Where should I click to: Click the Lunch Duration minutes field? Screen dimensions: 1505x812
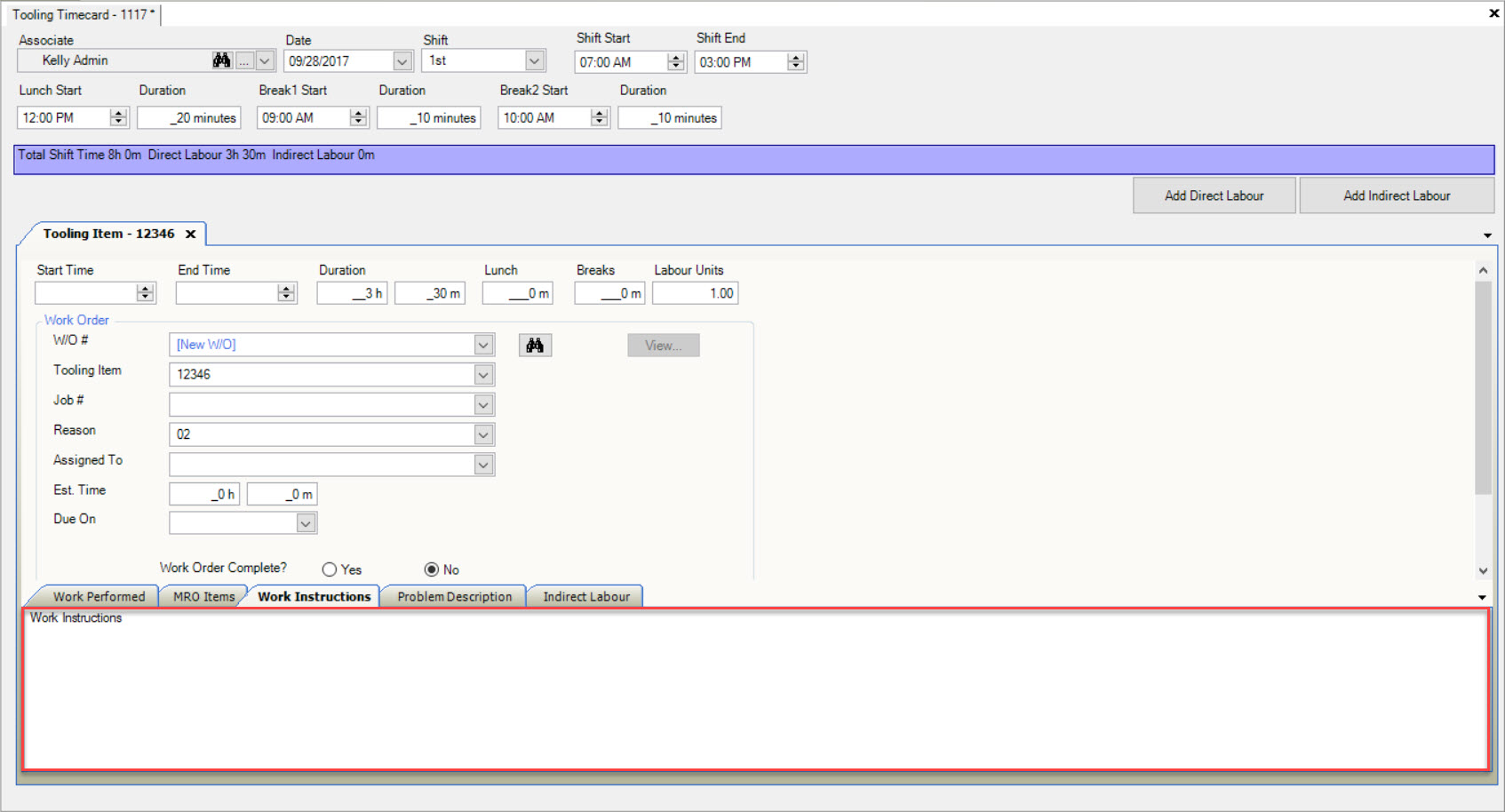(x=189, y=117)
